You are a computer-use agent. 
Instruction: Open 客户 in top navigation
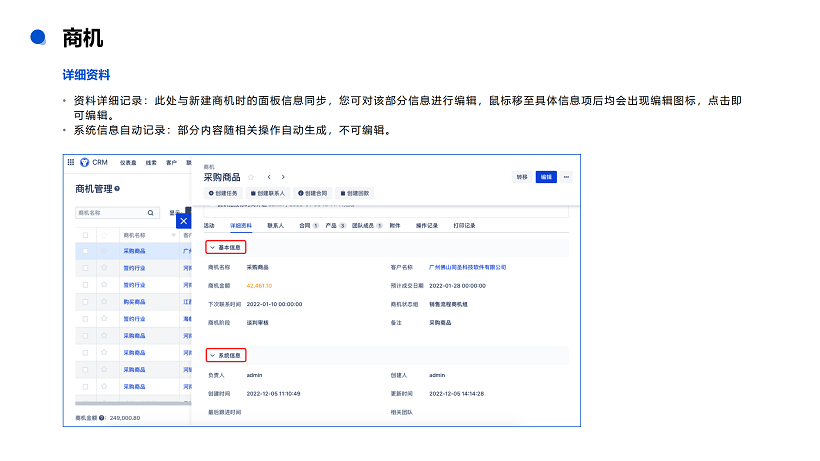(x=172, y=163)
